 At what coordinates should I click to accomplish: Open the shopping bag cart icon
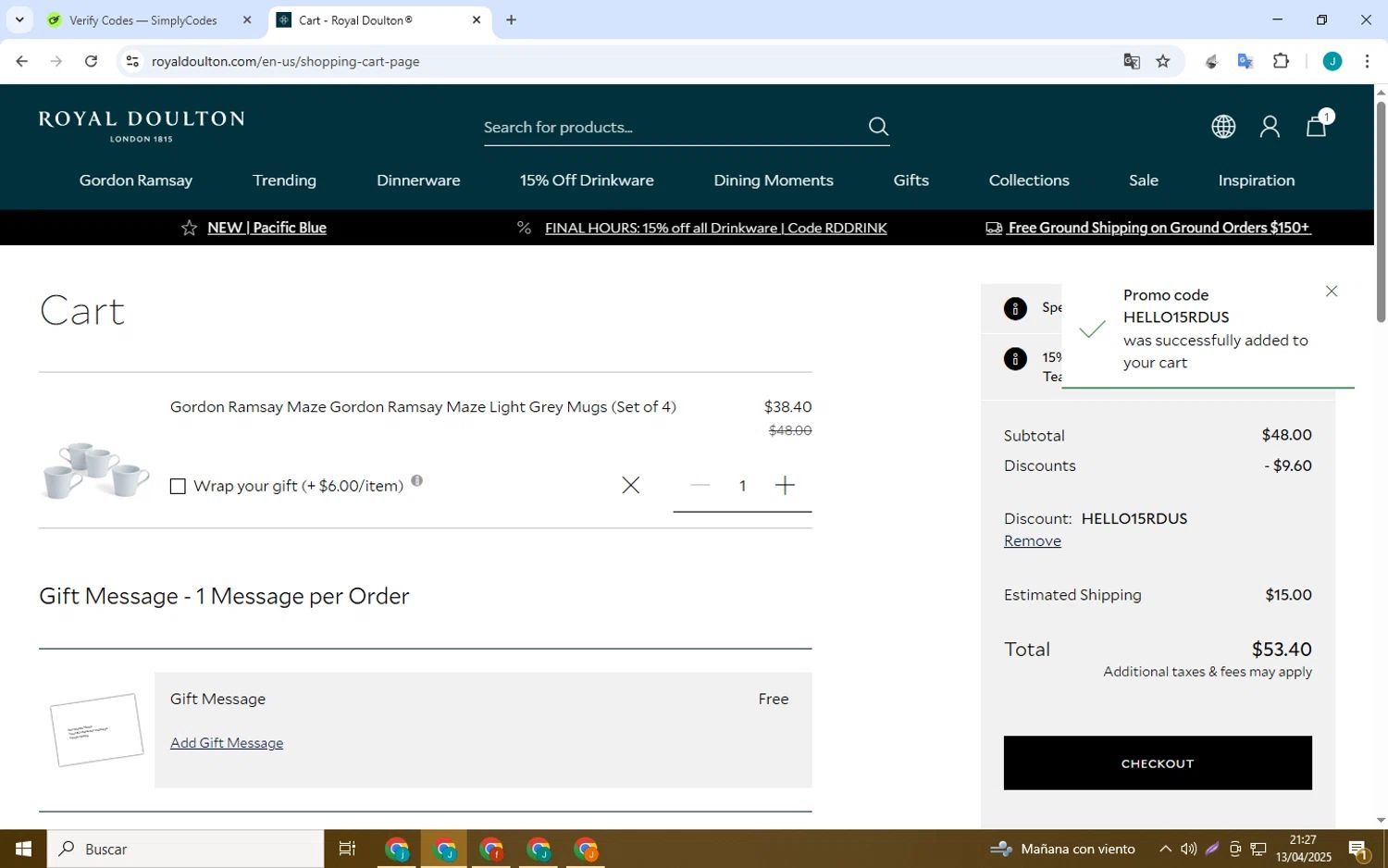pyautogui.click(x=1317, y=127)
